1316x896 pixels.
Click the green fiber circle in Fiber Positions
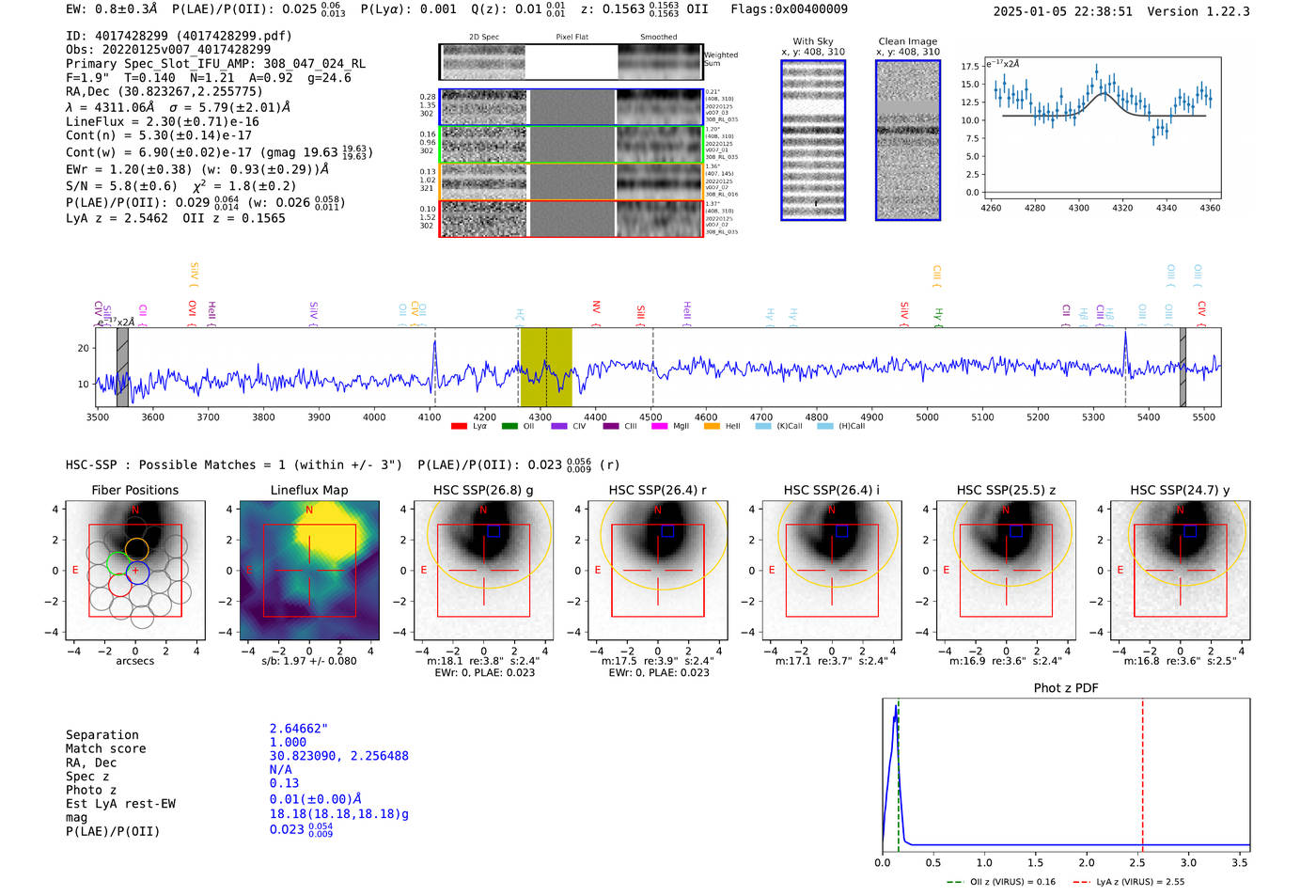pyautogui.click(x=118, y=562)
